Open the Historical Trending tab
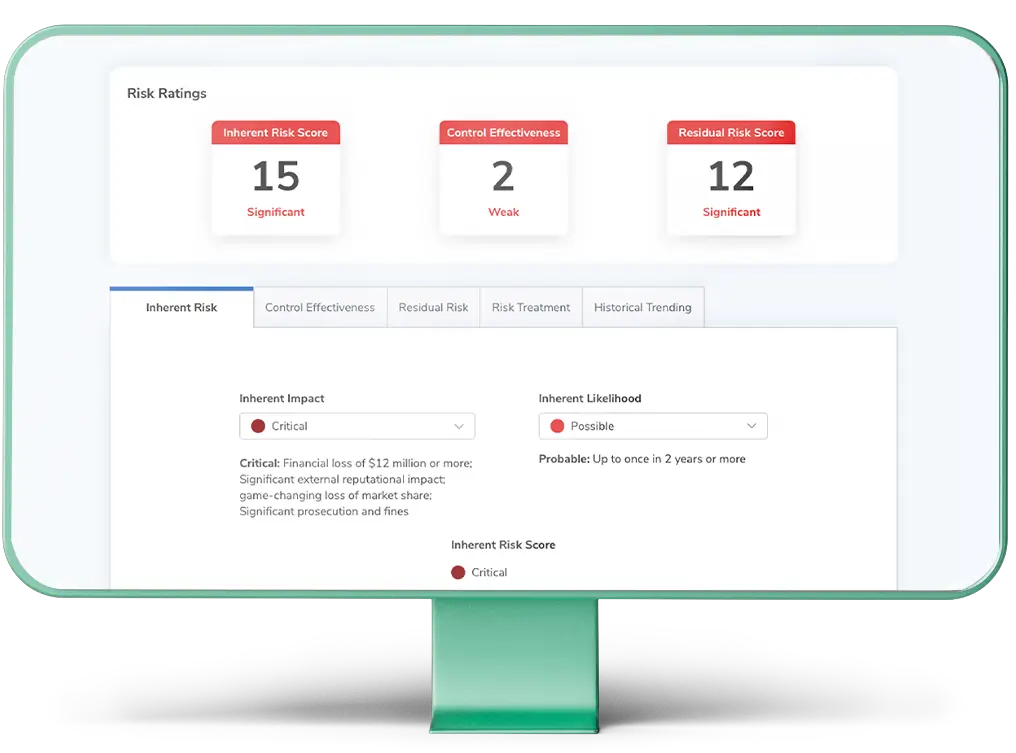The width and height of the screenshot is (1016, 753). 643,307
